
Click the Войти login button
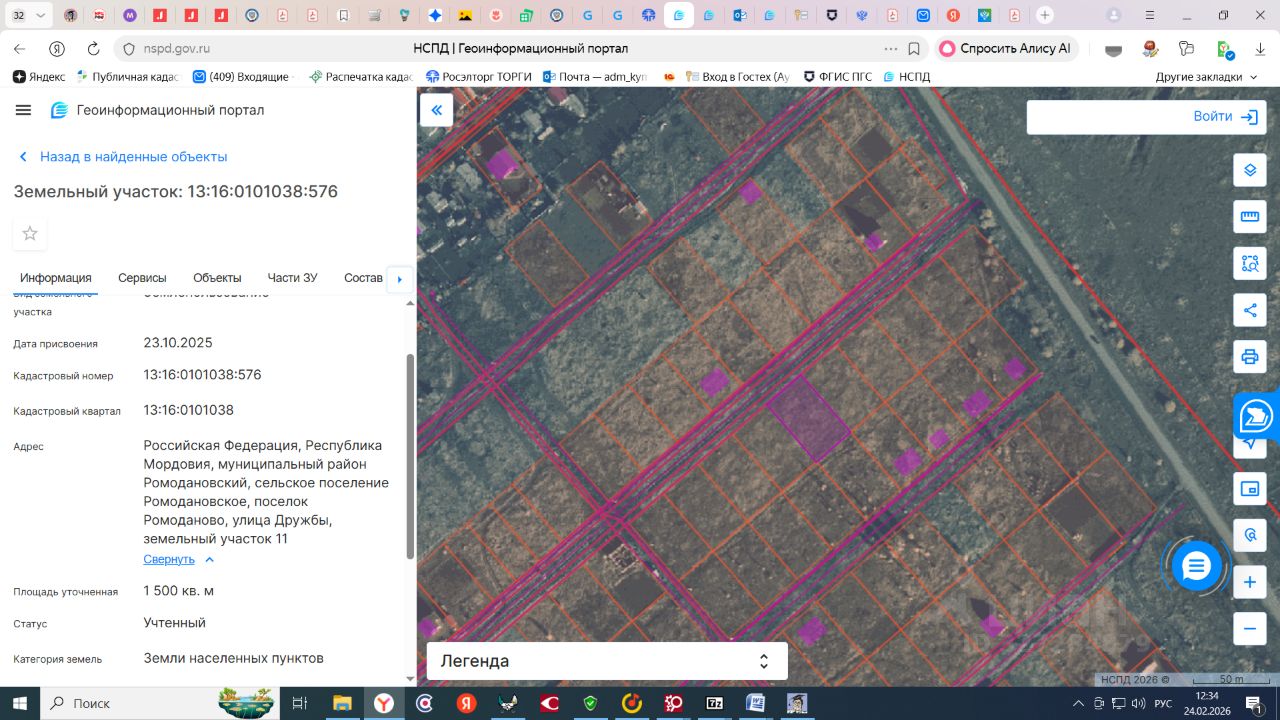(x=1223, y=117)
